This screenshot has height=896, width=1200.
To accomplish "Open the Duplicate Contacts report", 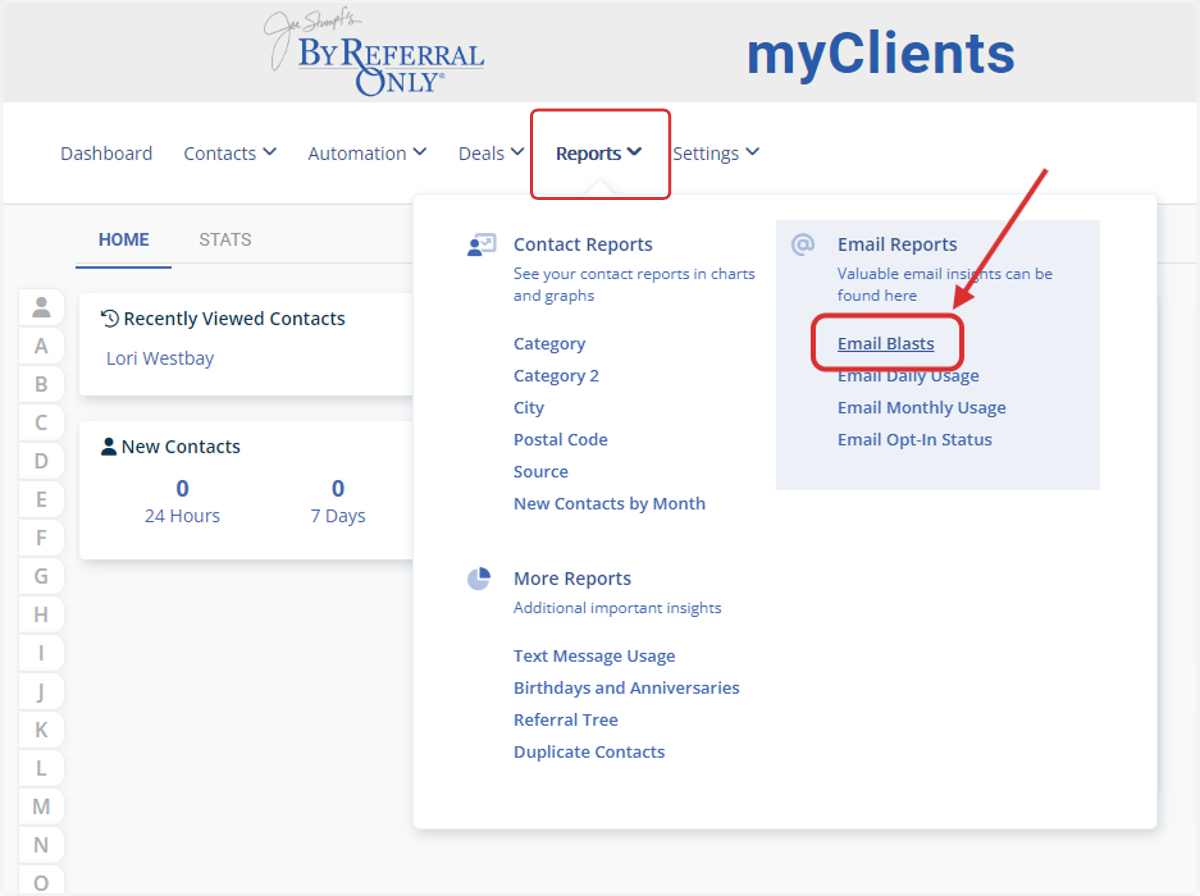I will pyautogui.click(x=589, y=752).
